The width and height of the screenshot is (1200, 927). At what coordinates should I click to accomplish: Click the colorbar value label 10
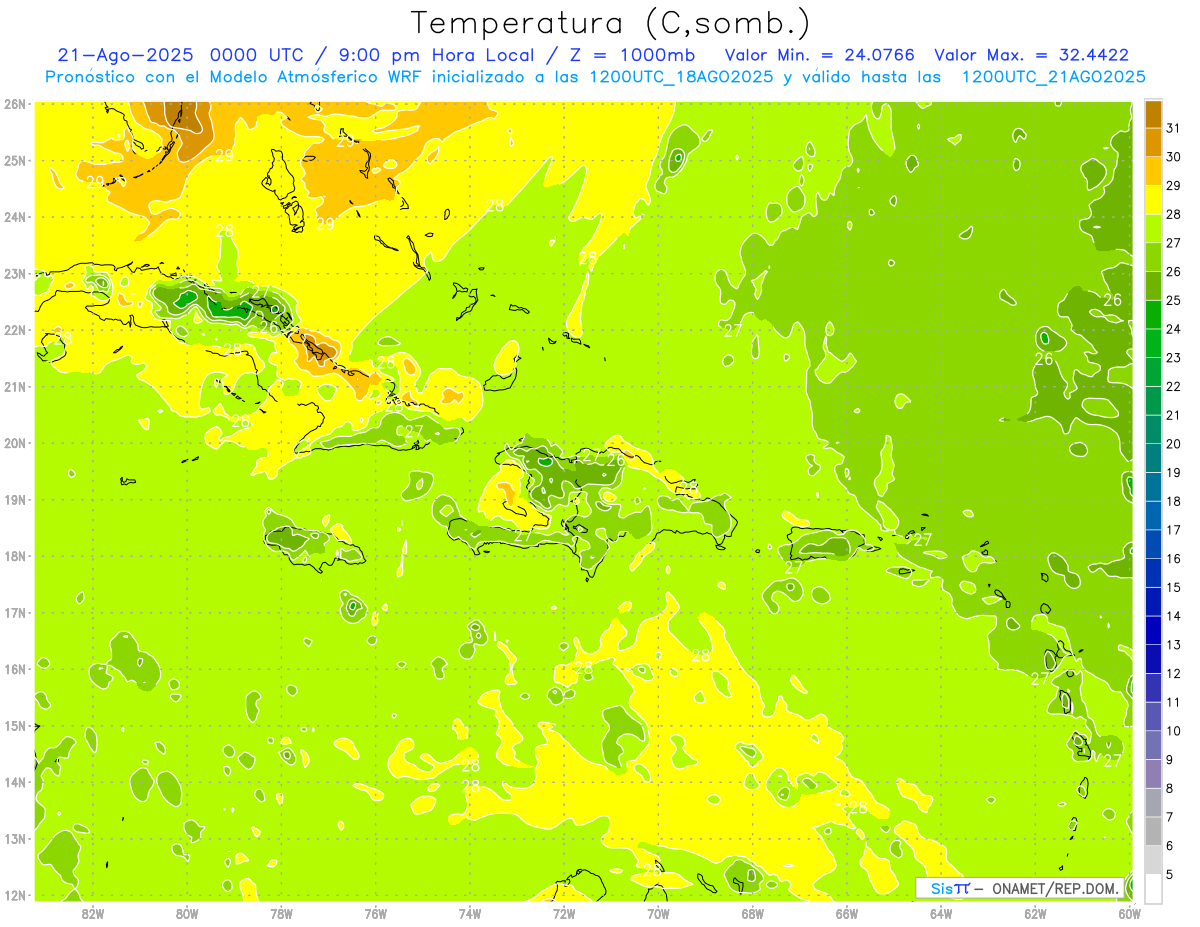click(1174, 731)
